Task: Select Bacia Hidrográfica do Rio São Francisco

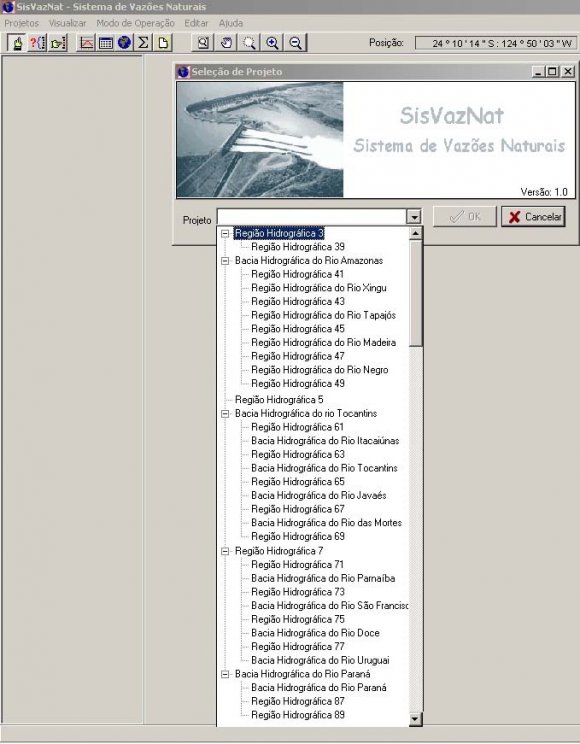Action: (329, 606)
